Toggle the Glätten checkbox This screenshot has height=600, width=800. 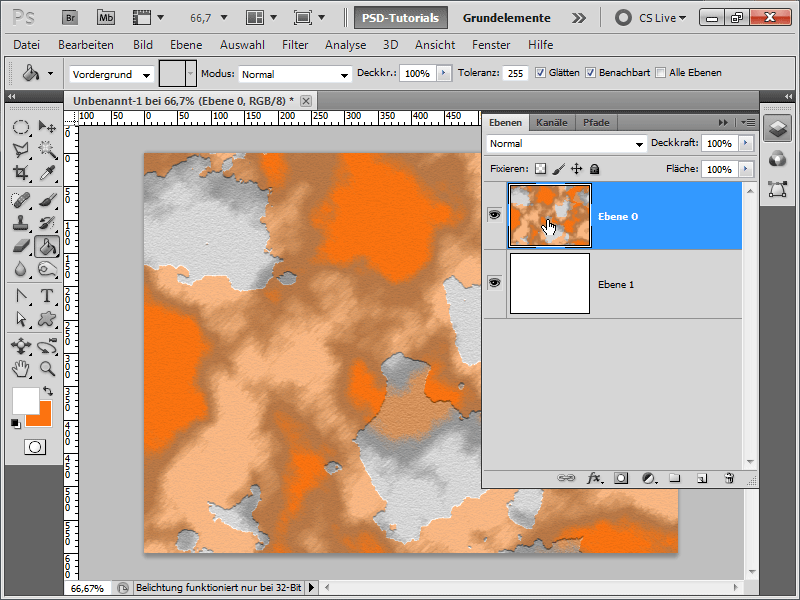[x=540, y=73]
